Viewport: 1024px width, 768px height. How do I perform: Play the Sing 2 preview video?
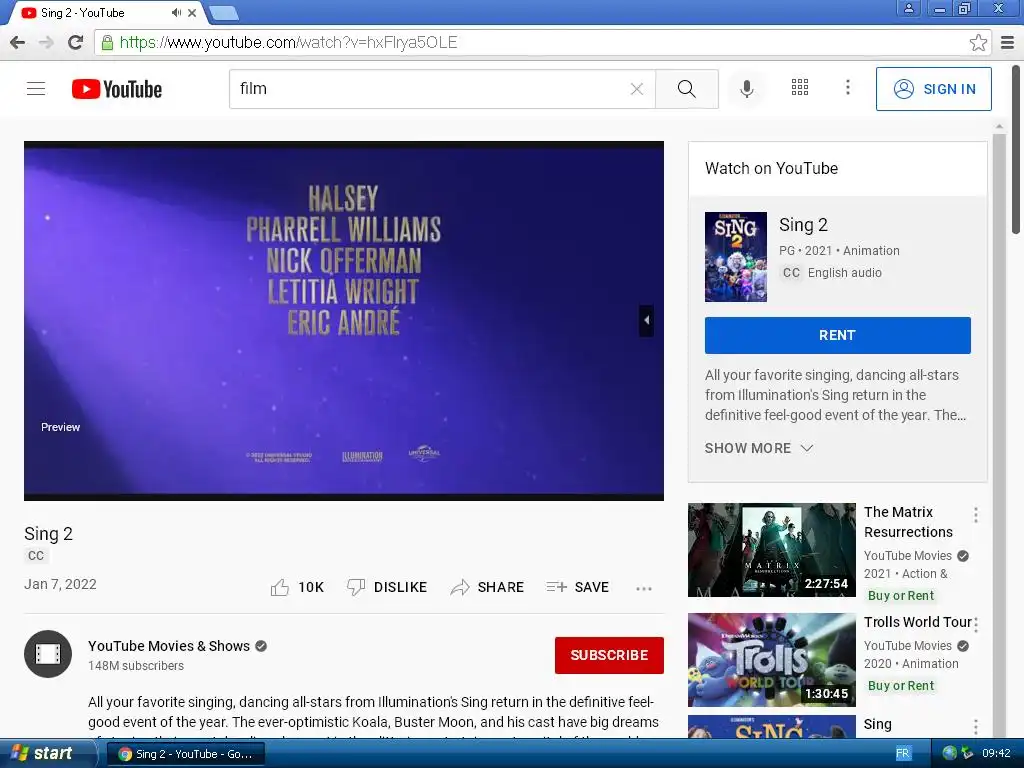tap(344, 321)
